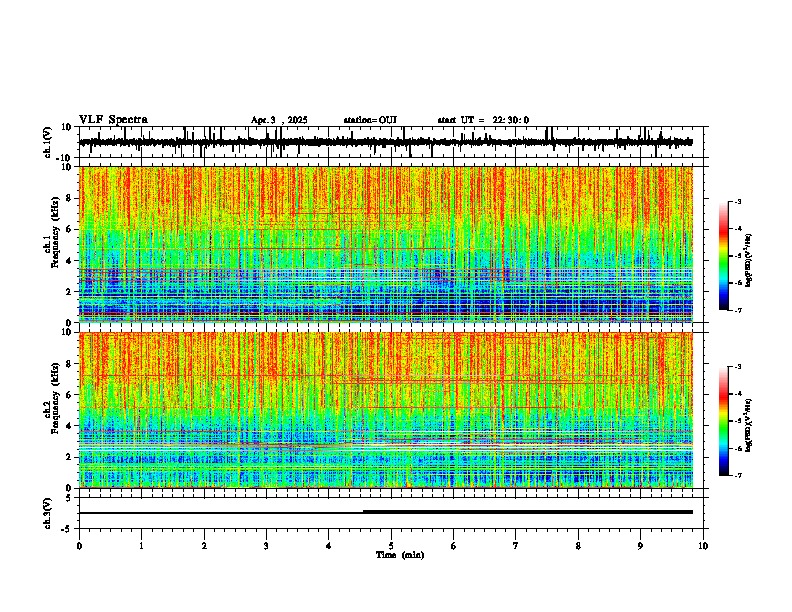Select the "ch.3(V)" axis label
This screenshot has height=612, width=792.
(48, 513)
